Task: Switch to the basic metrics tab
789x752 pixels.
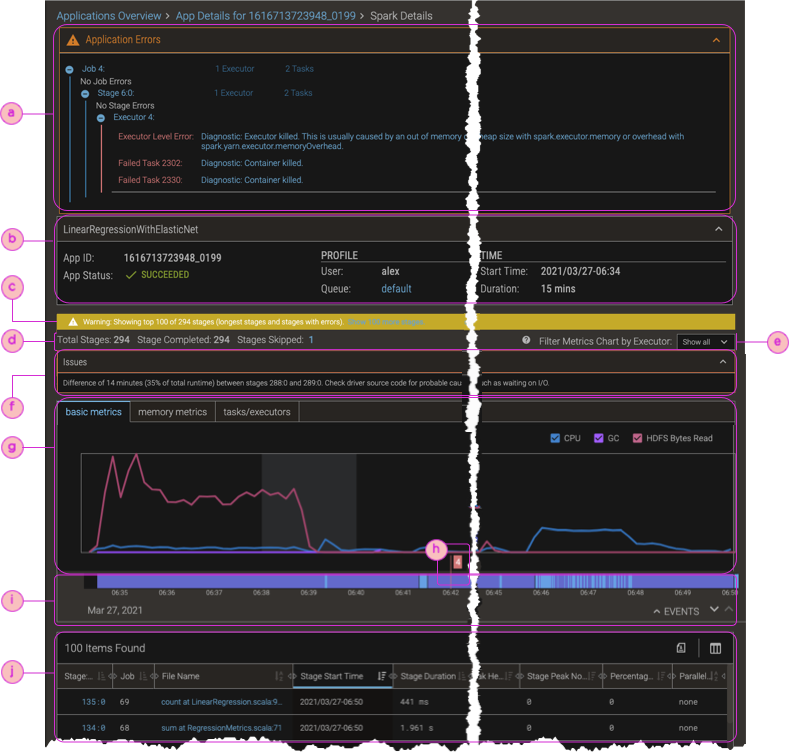Action: coord(94,412)
